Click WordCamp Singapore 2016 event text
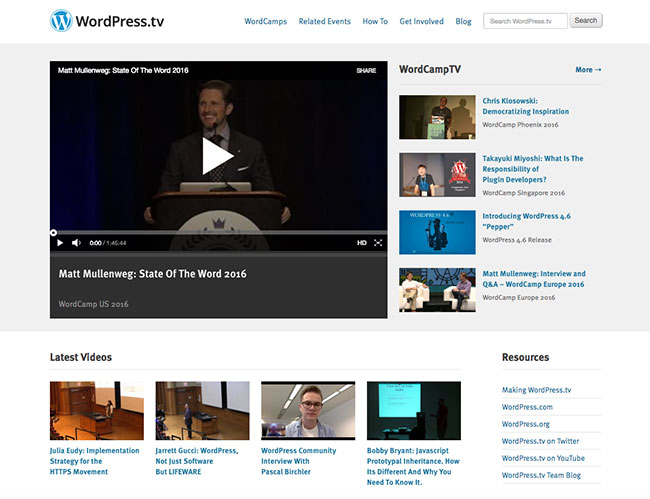Image resolution: width=650 pixels, height=499 pixels. pos(524,193)
